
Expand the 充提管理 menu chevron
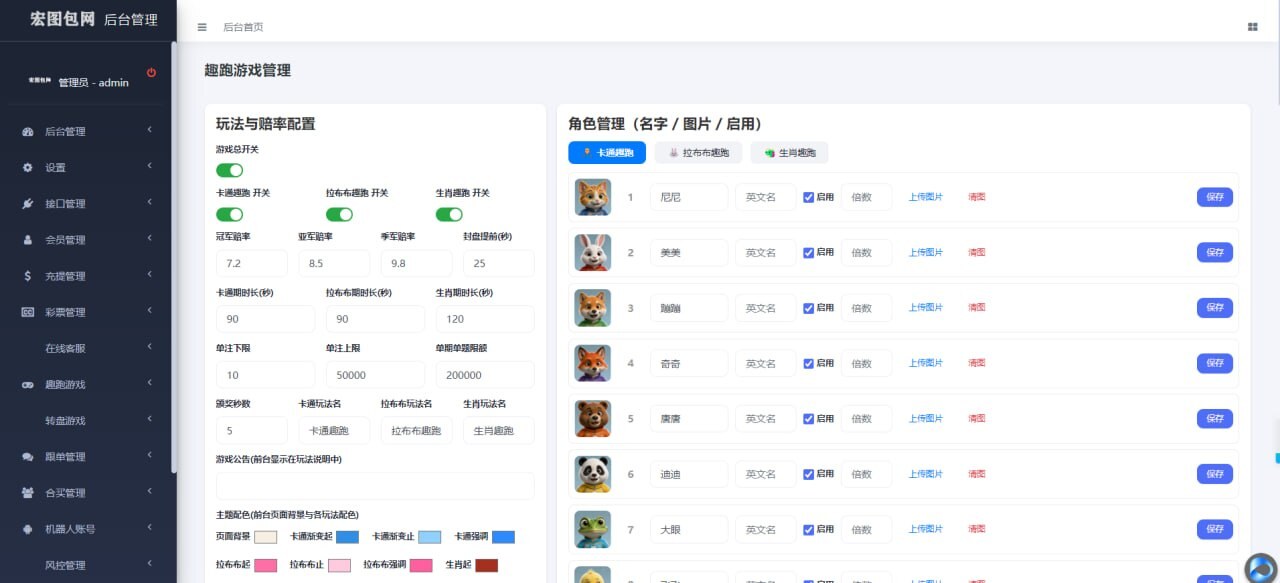click(x=149, y=275)
